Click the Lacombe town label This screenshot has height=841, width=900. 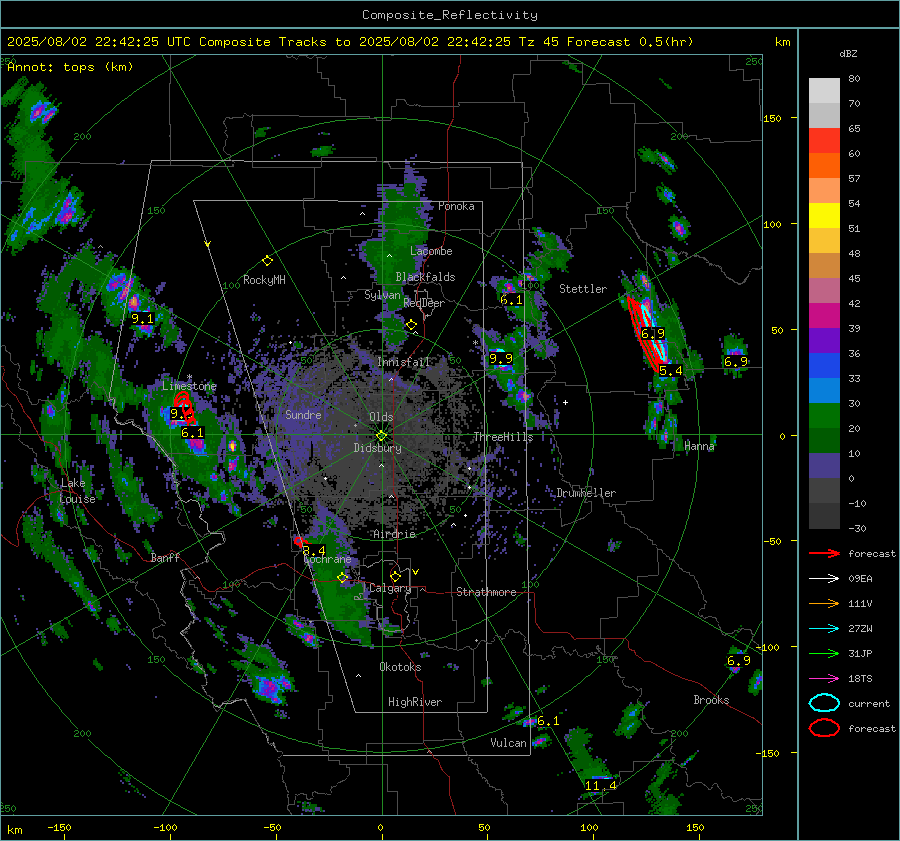point(431,251)
